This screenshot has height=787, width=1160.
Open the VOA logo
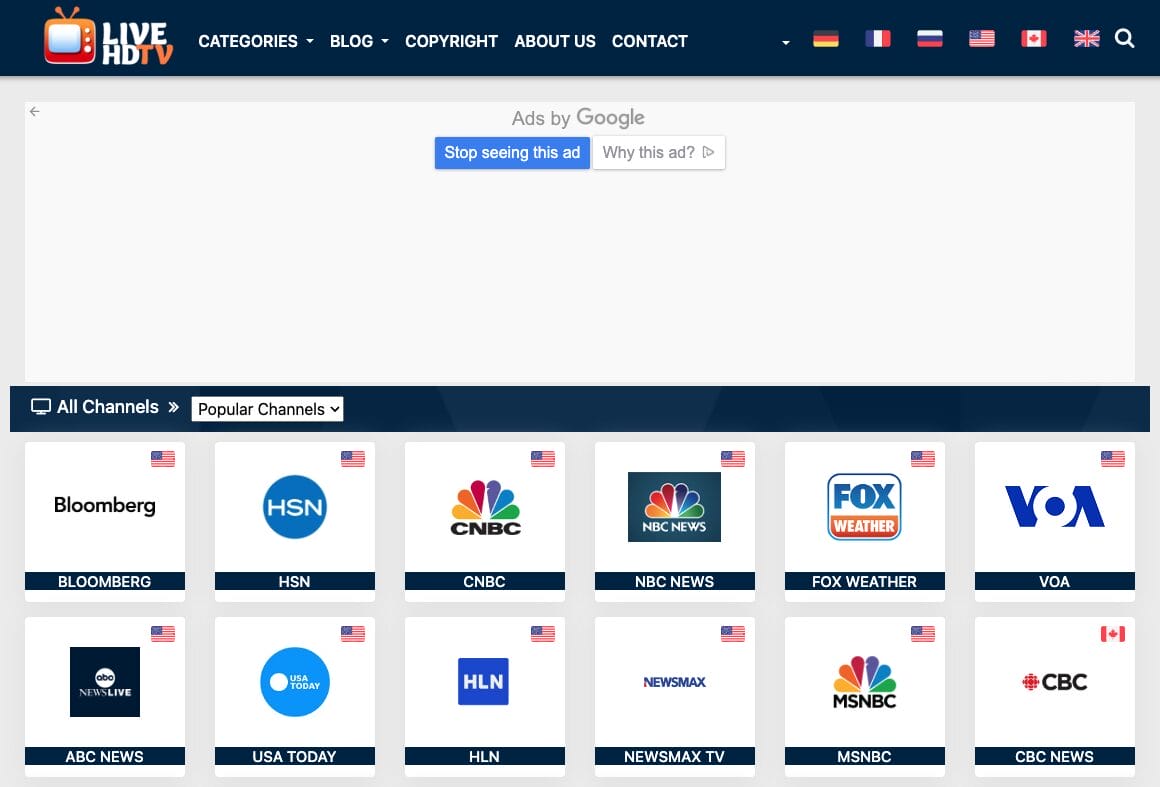(x=1054, y=507)
